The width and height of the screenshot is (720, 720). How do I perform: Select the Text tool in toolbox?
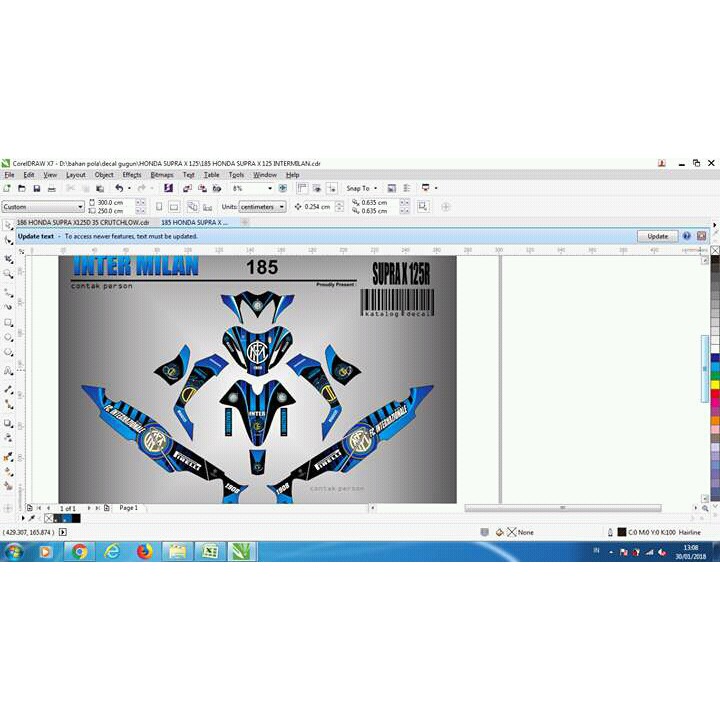pyautogui.click(x=8, y=371)
